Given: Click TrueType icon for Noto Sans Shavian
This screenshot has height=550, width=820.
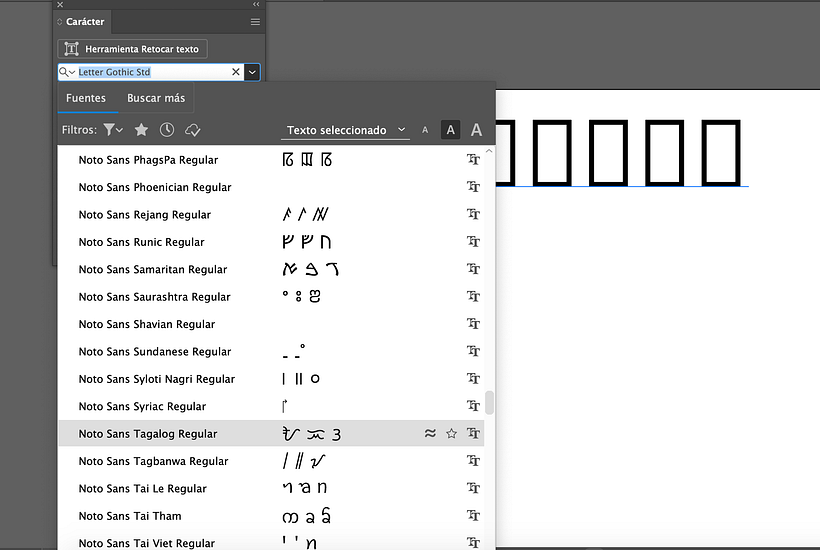Looking at the screenshot, I should click(x=473, y=324).
